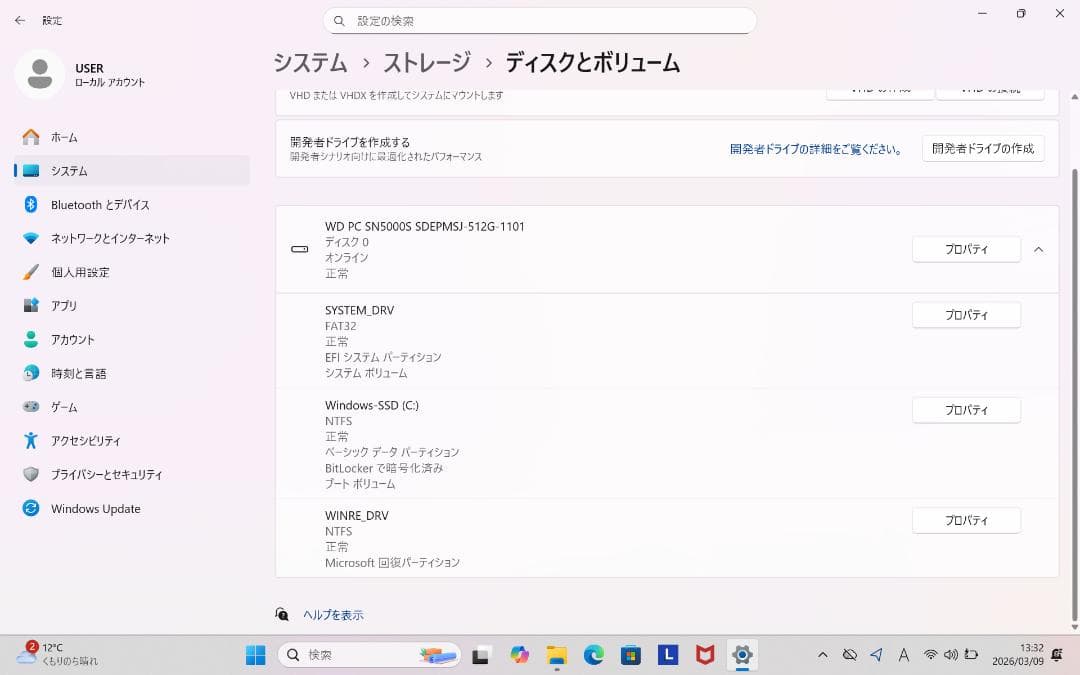Open プロパティ for WD PC SN5000S disk
Image resolution: width=1080 pixels, height=675 pixels.
(966, 249)
